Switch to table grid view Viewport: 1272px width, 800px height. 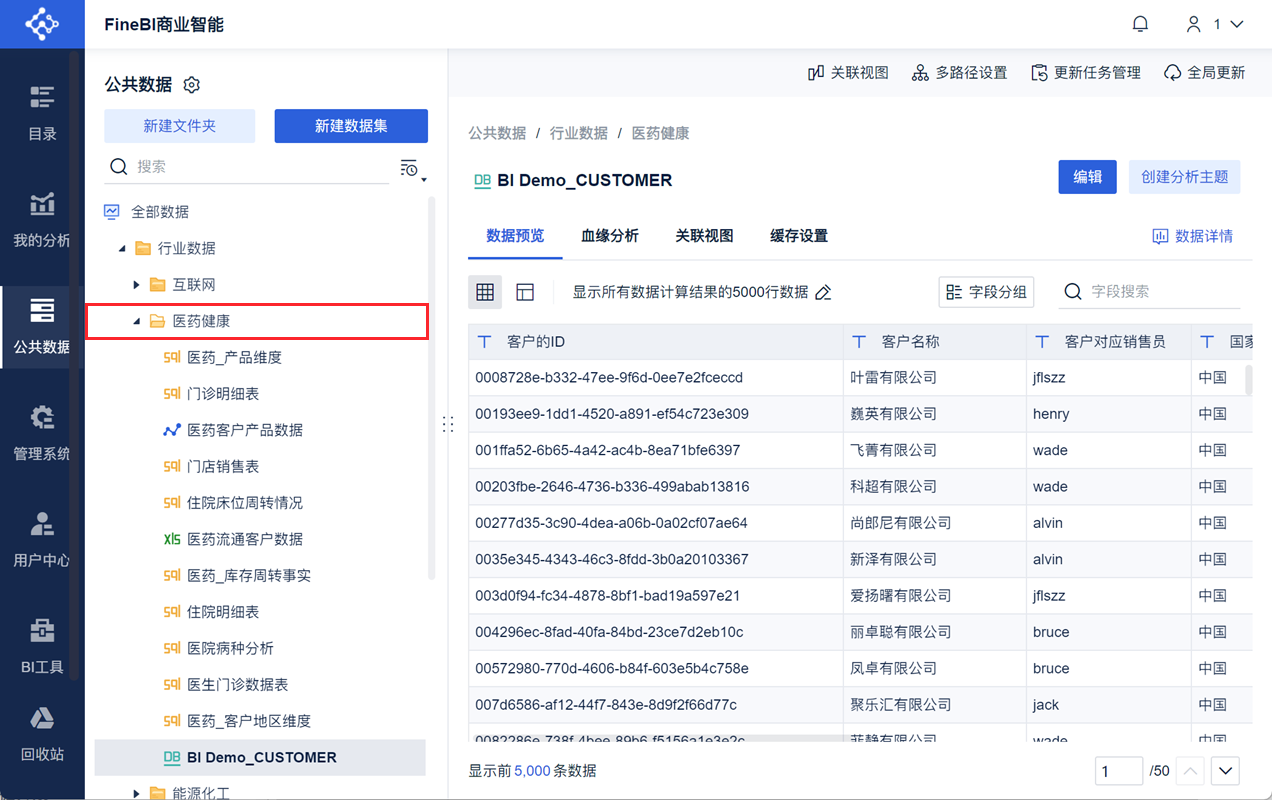click(x=485, y=292)
